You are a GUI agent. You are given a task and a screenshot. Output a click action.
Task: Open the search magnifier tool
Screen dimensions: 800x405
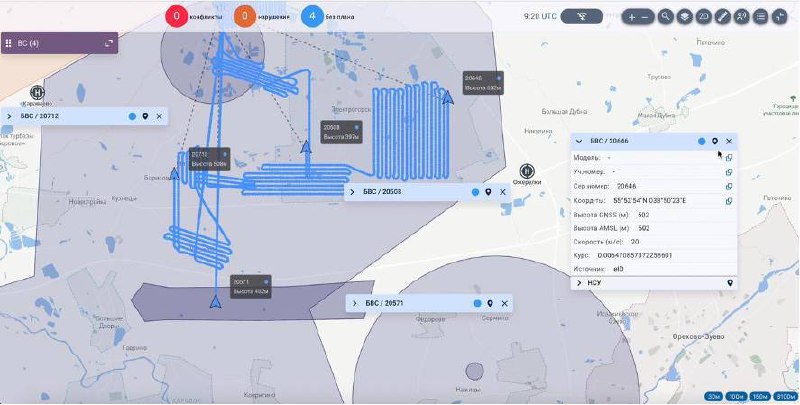[665, 16]
